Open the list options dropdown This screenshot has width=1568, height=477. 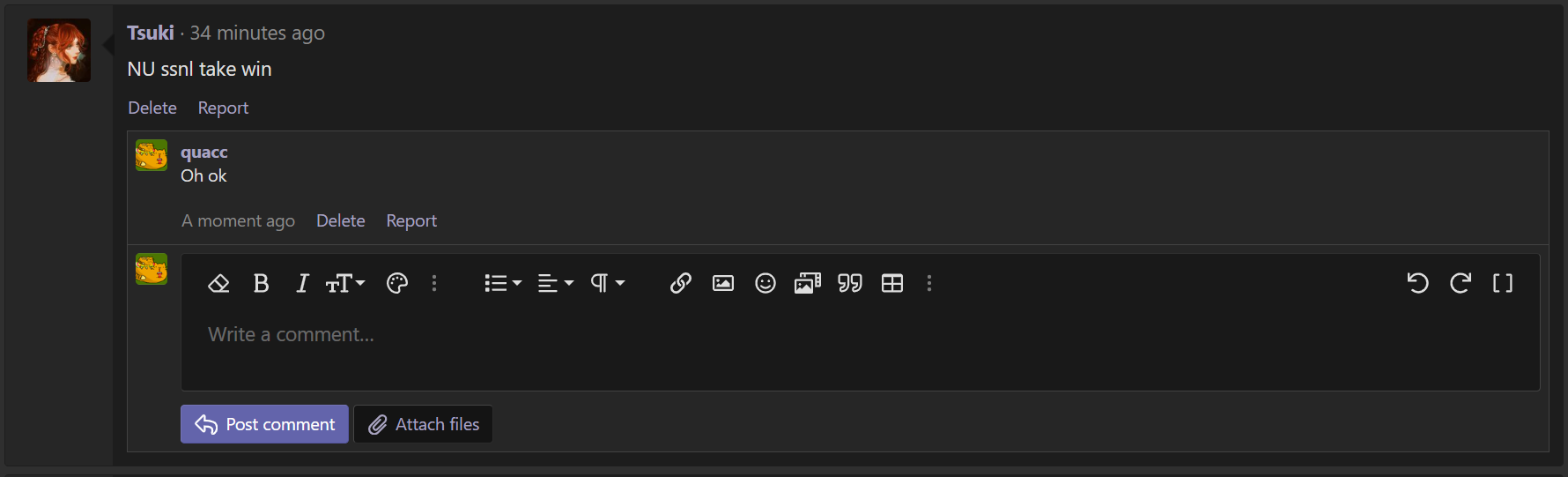pyautogui.click(x=503, y=283)
